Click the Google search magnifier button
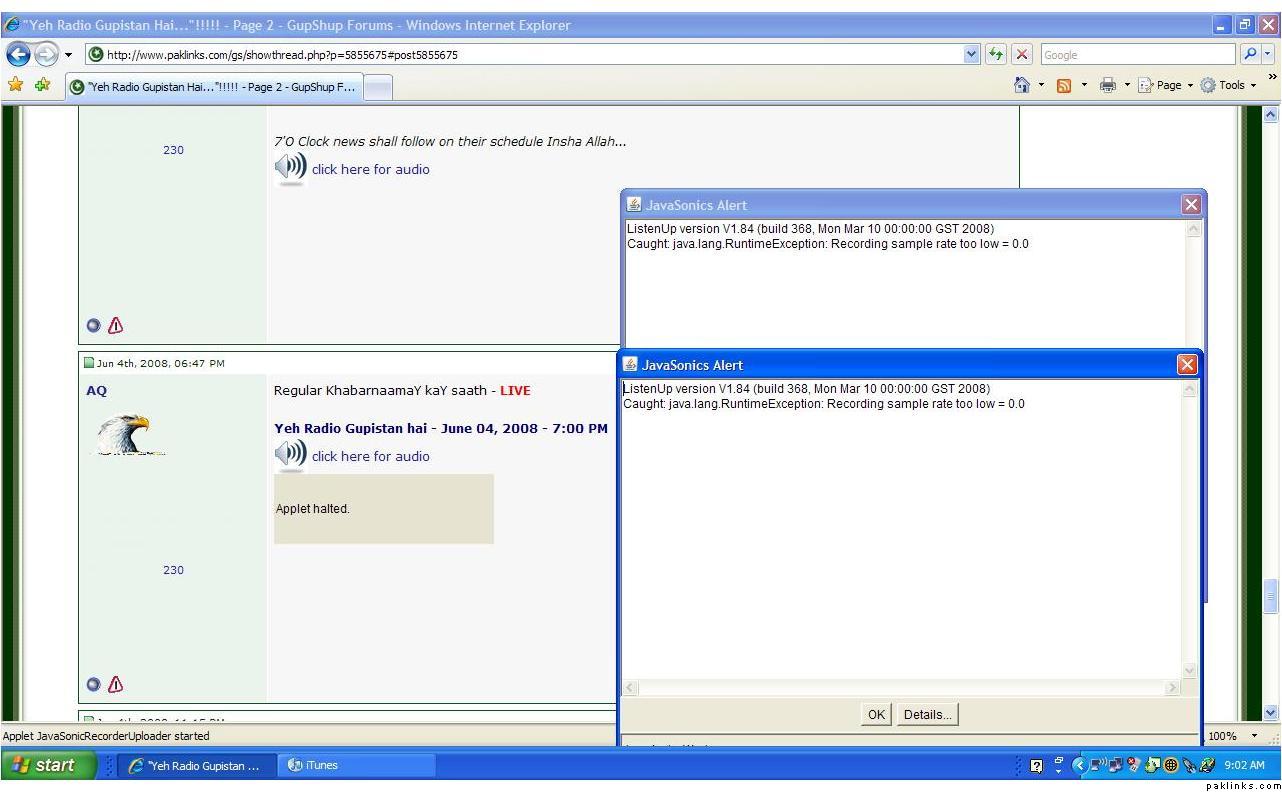 [1250, 55]
